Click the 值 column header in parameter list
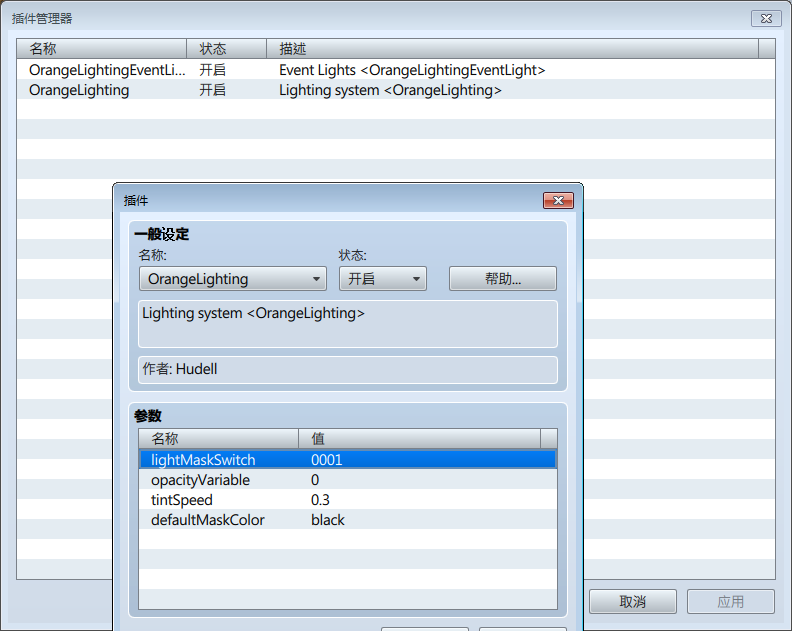The image size is (792, 631). pos(419,439)
